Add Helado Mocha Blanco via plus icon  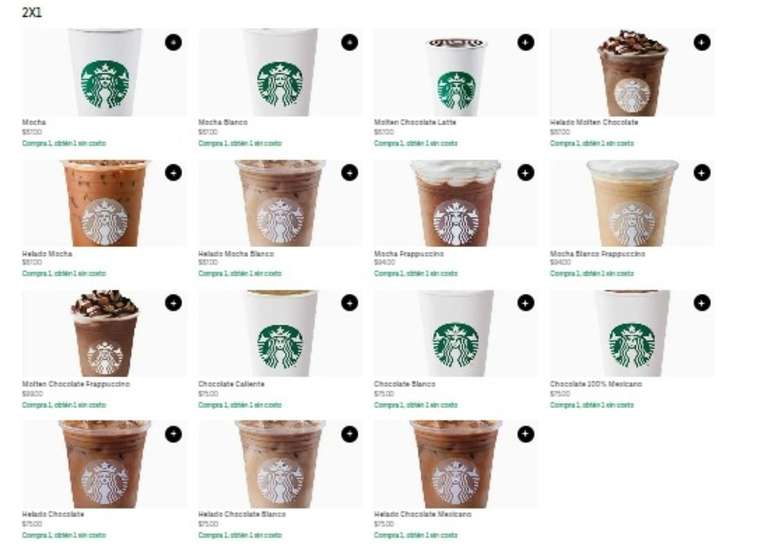pyautogui.click(x=349, y=172)
